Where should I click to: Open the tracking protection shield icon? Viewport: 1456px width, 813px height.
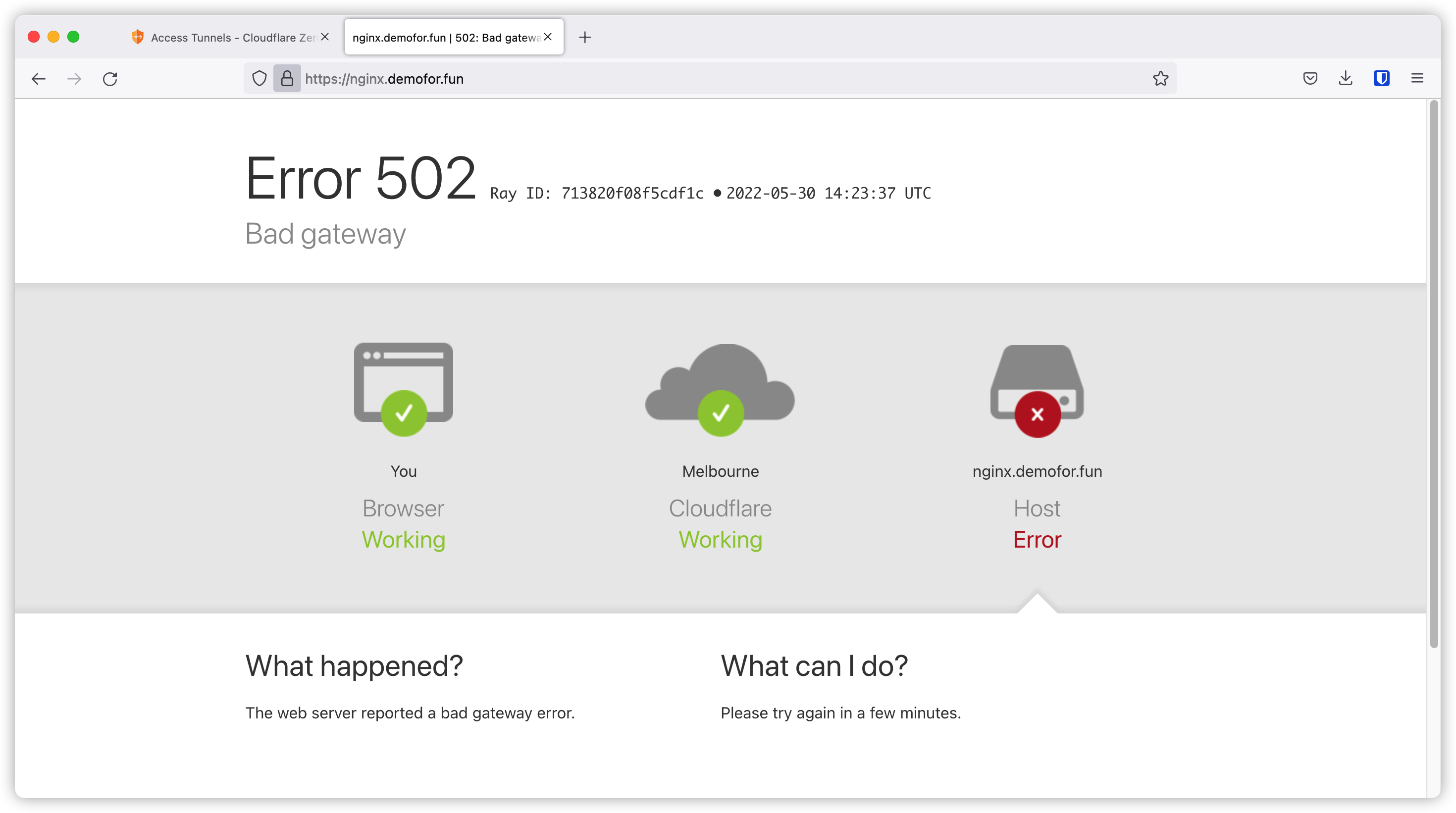point(259,79)
